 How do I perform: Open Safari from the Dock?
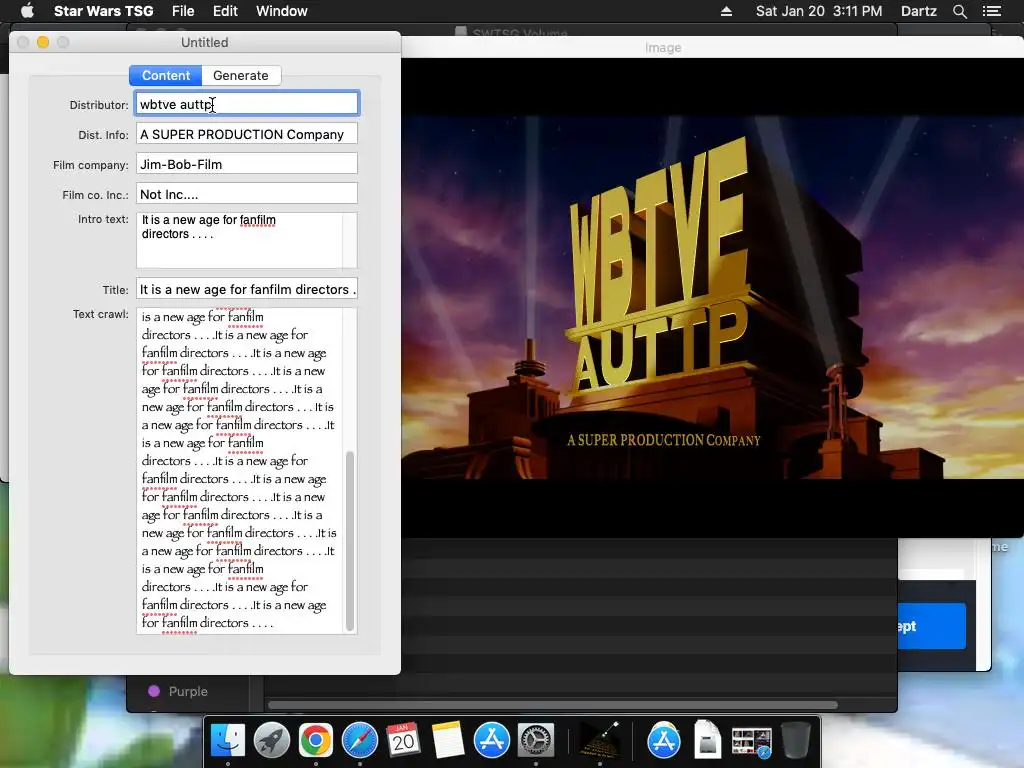360,741
